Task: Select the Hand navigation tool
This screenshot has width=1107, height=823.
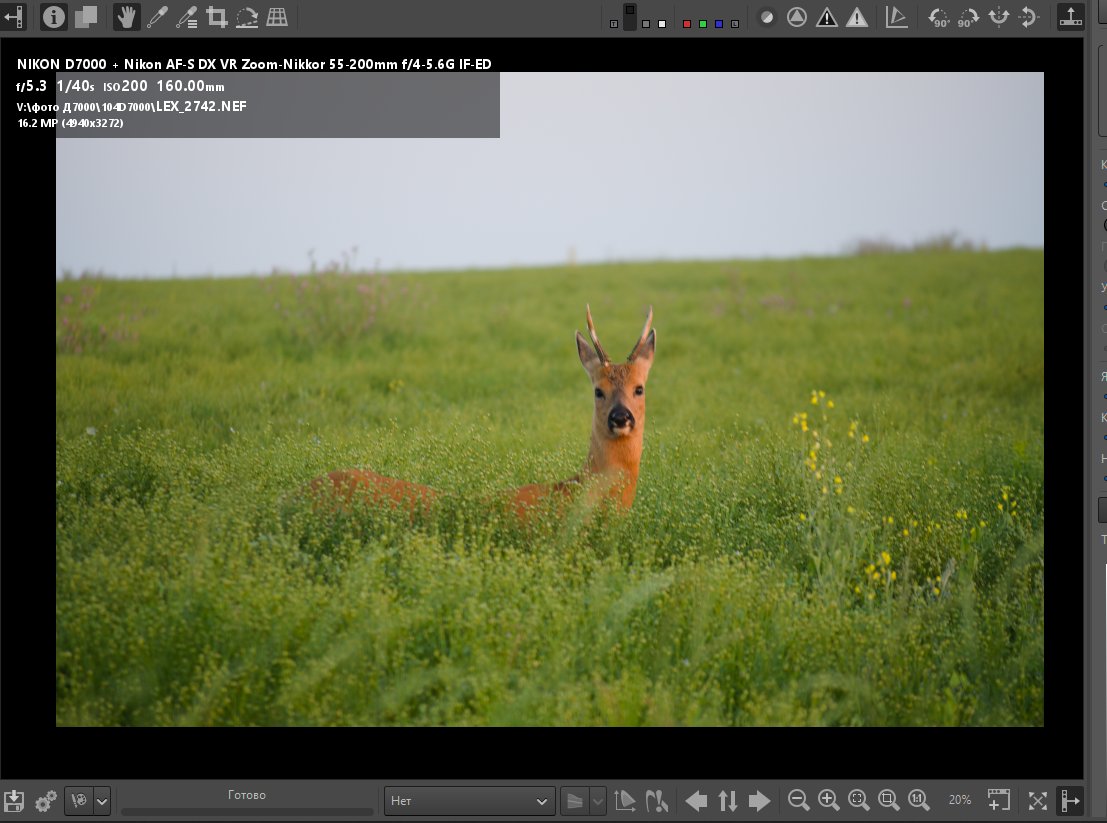Action: coord(126,17)
